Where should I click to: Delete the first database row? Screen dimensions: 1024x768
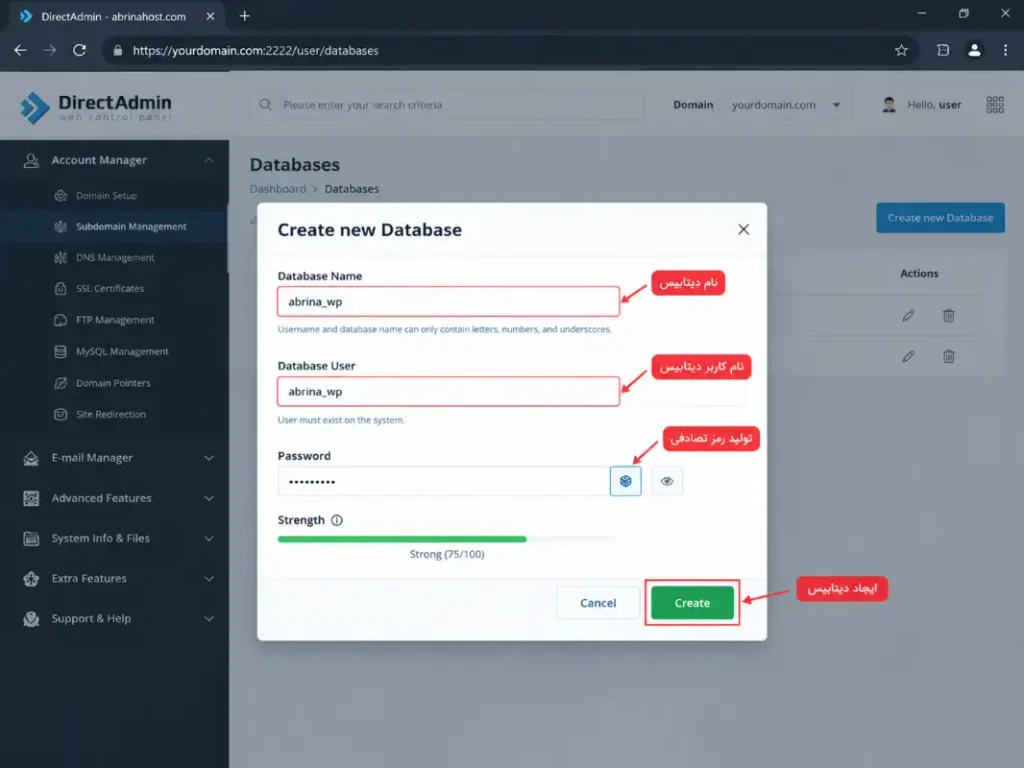(948, 316)
